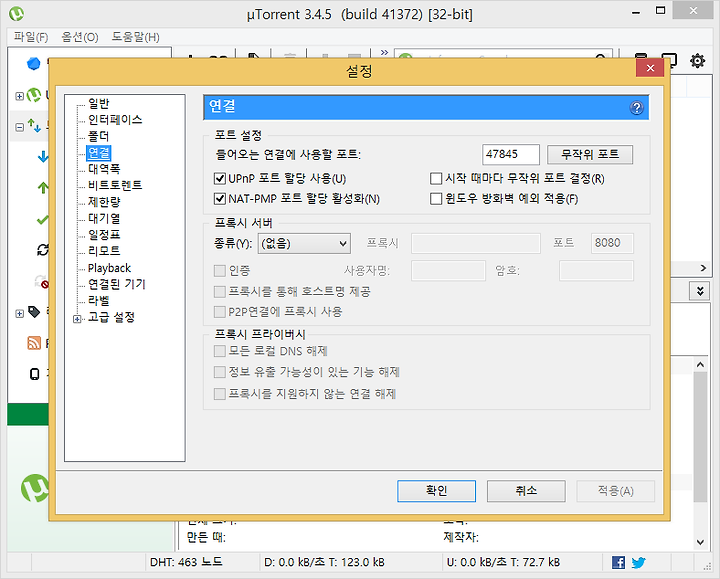Image resolution: width=720 pixels, height=579 pixels.
Task: Uncheck NAT-PMP 포트 할당 활성화 checkbox
Action: click(220, 198)
